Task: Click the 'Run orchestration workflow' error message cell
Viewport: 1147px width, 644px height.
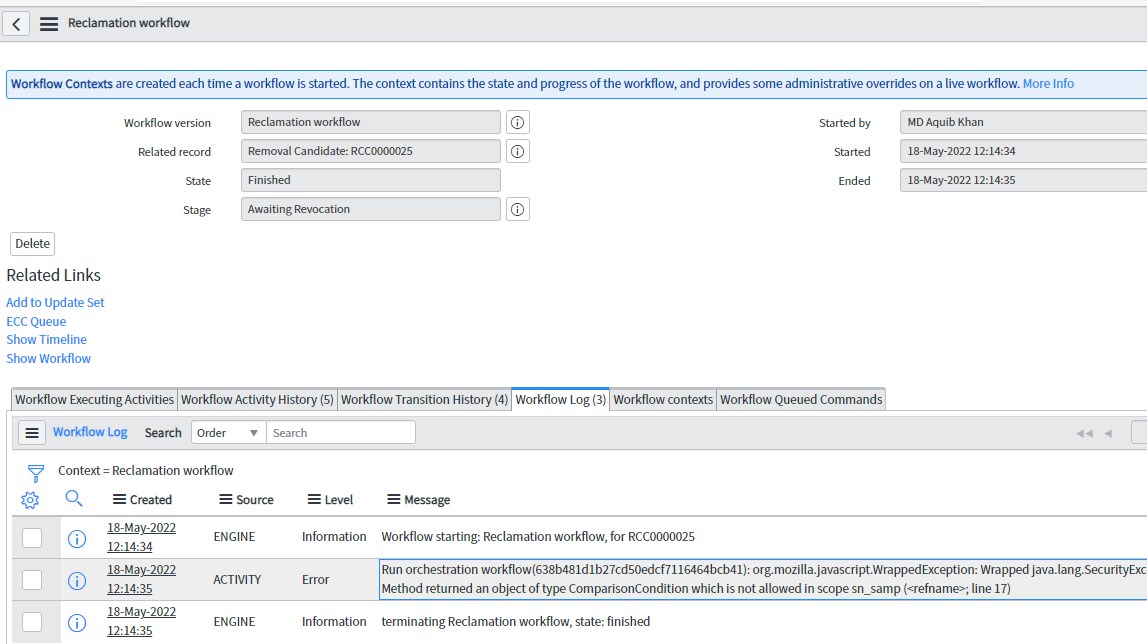Action: point(763,580)
